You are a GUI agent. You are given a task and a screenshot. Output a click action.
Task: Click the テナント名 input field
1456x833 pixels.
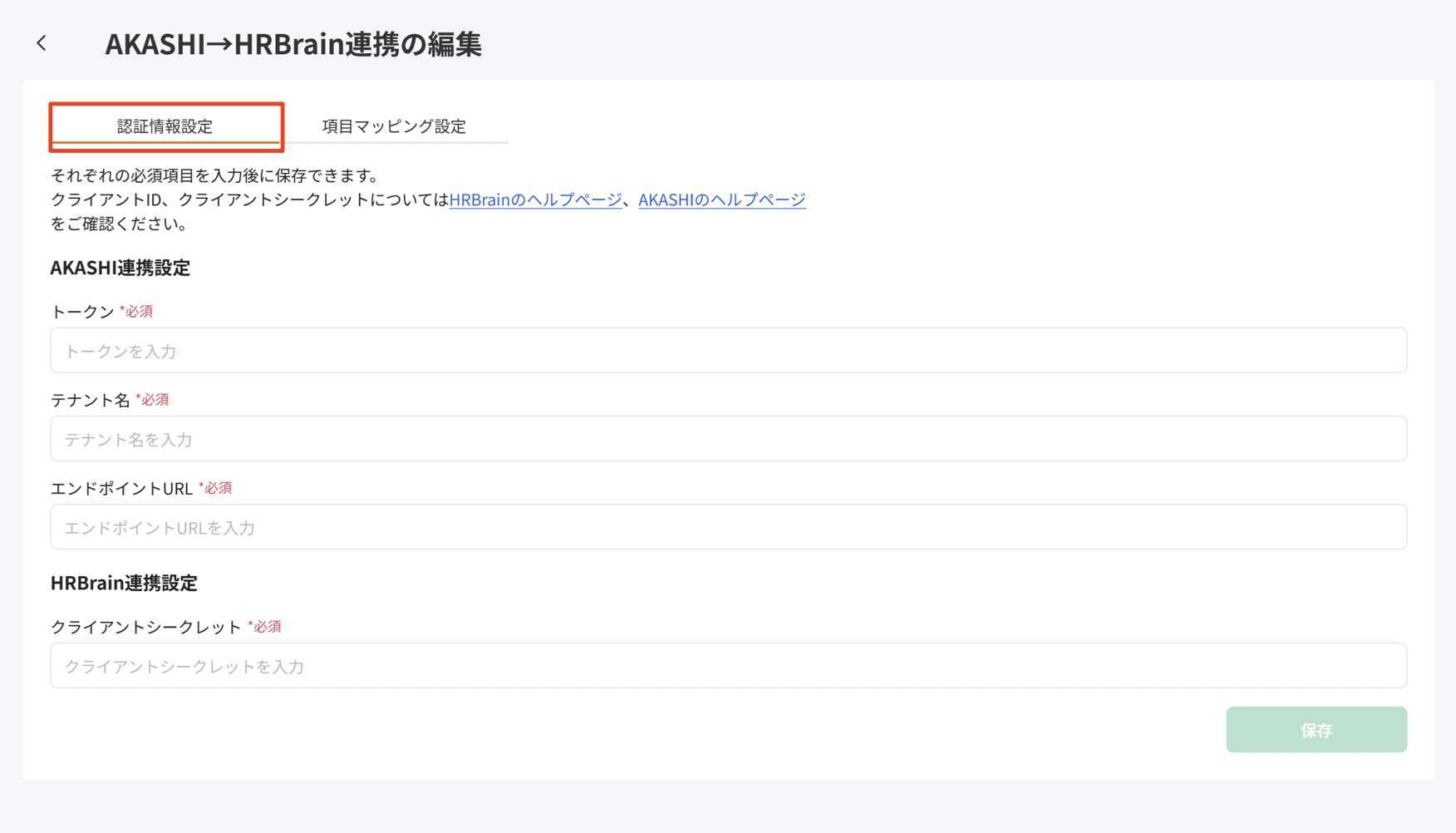tap(728, 438)
